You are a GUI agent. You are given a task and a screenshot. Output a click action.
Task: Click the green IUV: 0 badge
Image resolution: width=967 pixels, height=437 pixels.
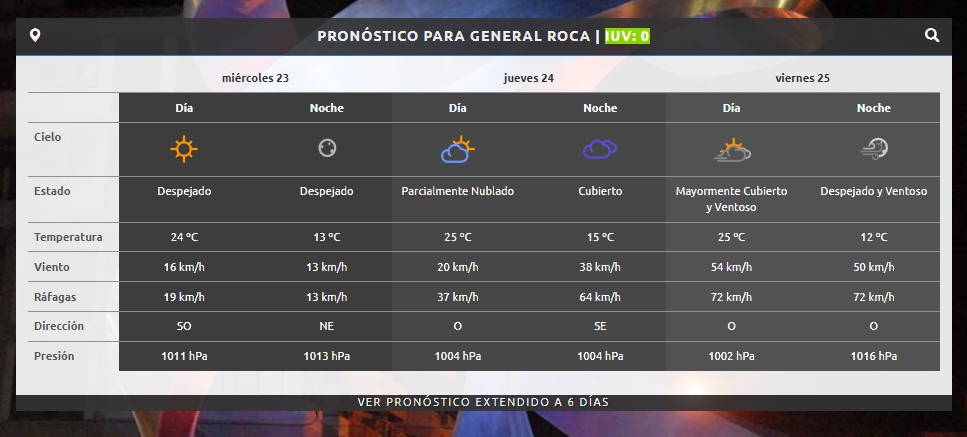tap(628, 36)
